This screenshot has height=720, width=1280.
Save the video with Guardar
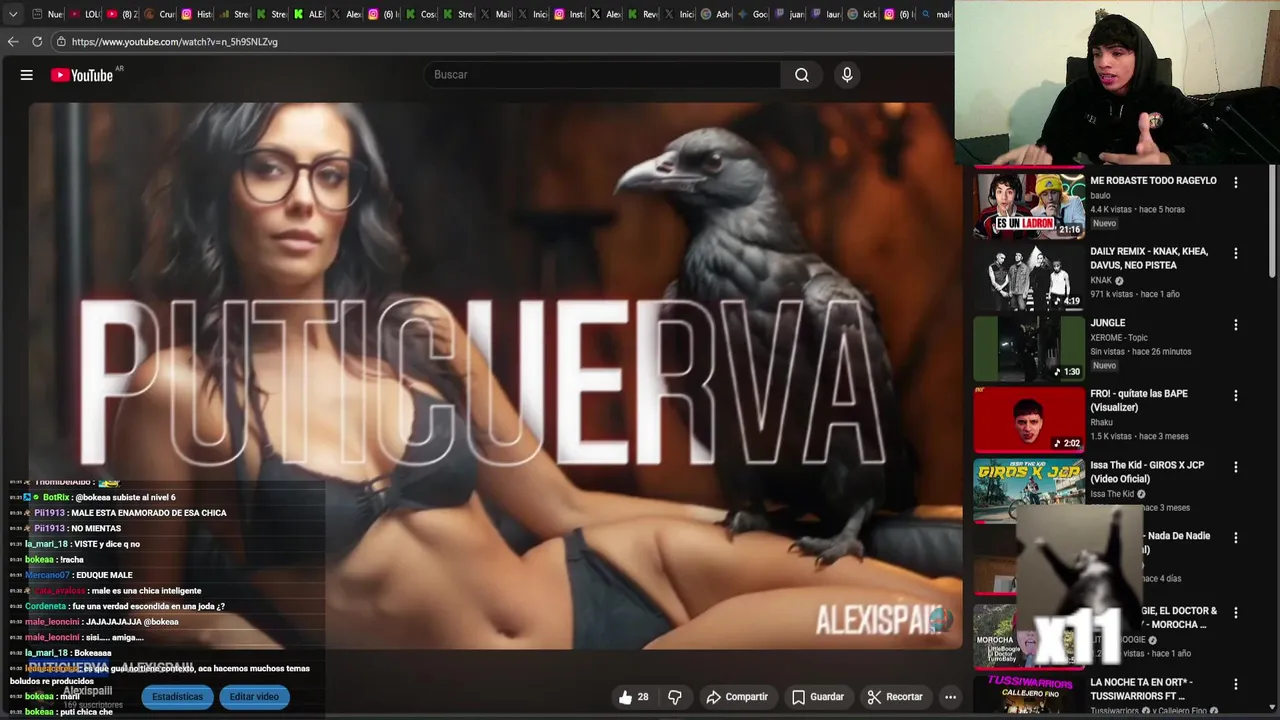pos(818,697)
